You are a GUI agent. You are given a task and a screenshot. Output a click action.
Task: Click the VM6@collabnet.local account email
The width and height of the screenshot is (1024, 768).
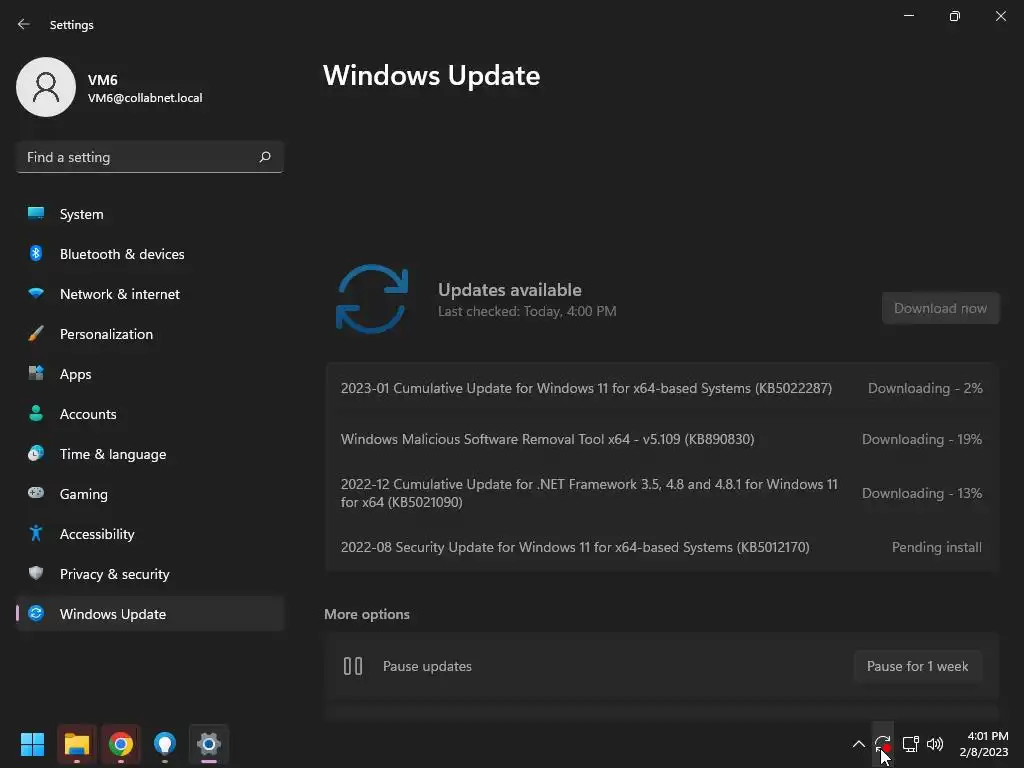pos(145,98)
